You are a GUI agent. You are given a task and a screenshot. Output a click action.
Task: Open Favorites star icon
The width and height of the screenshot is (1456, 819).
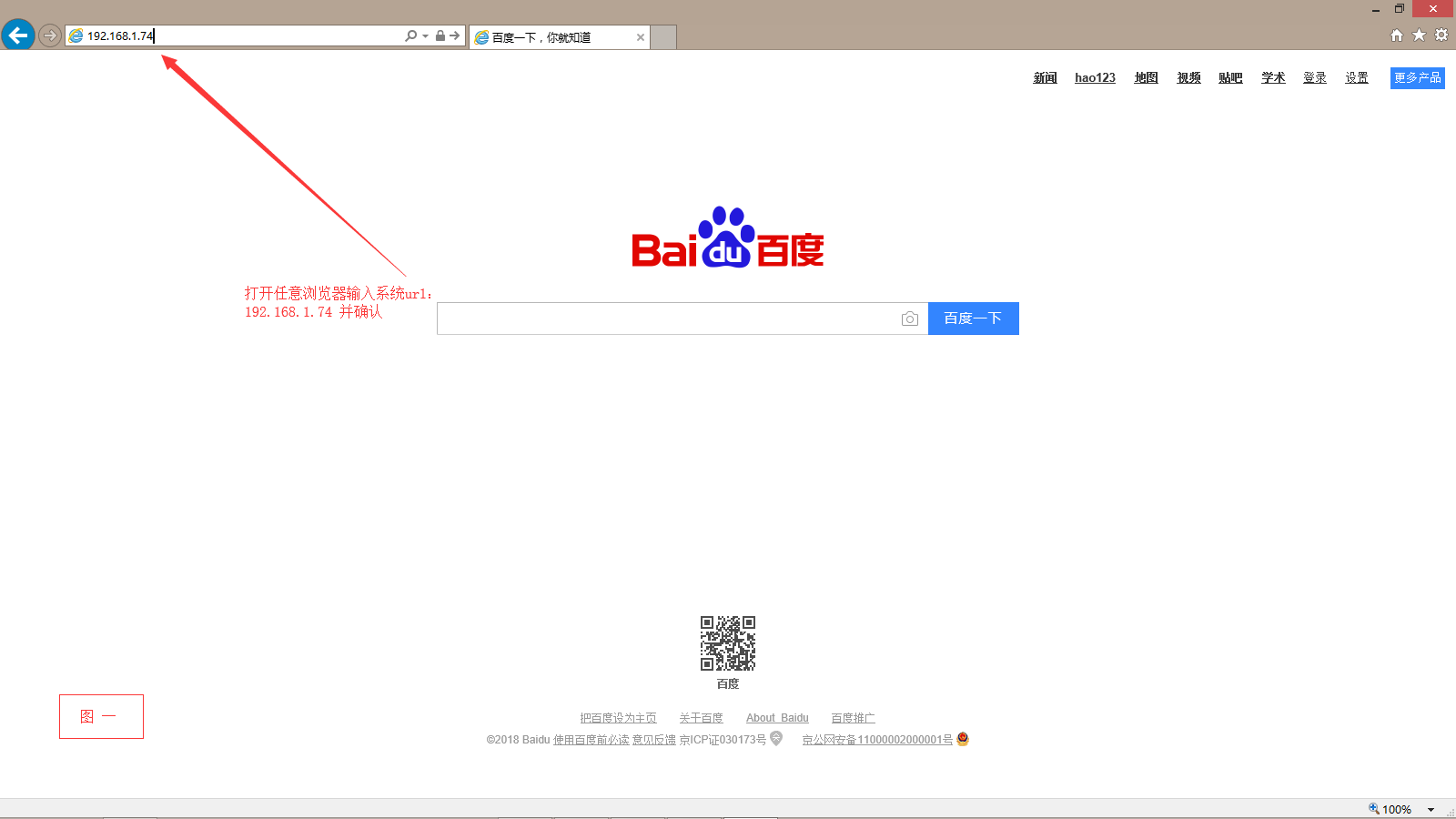pos(1419,35)
